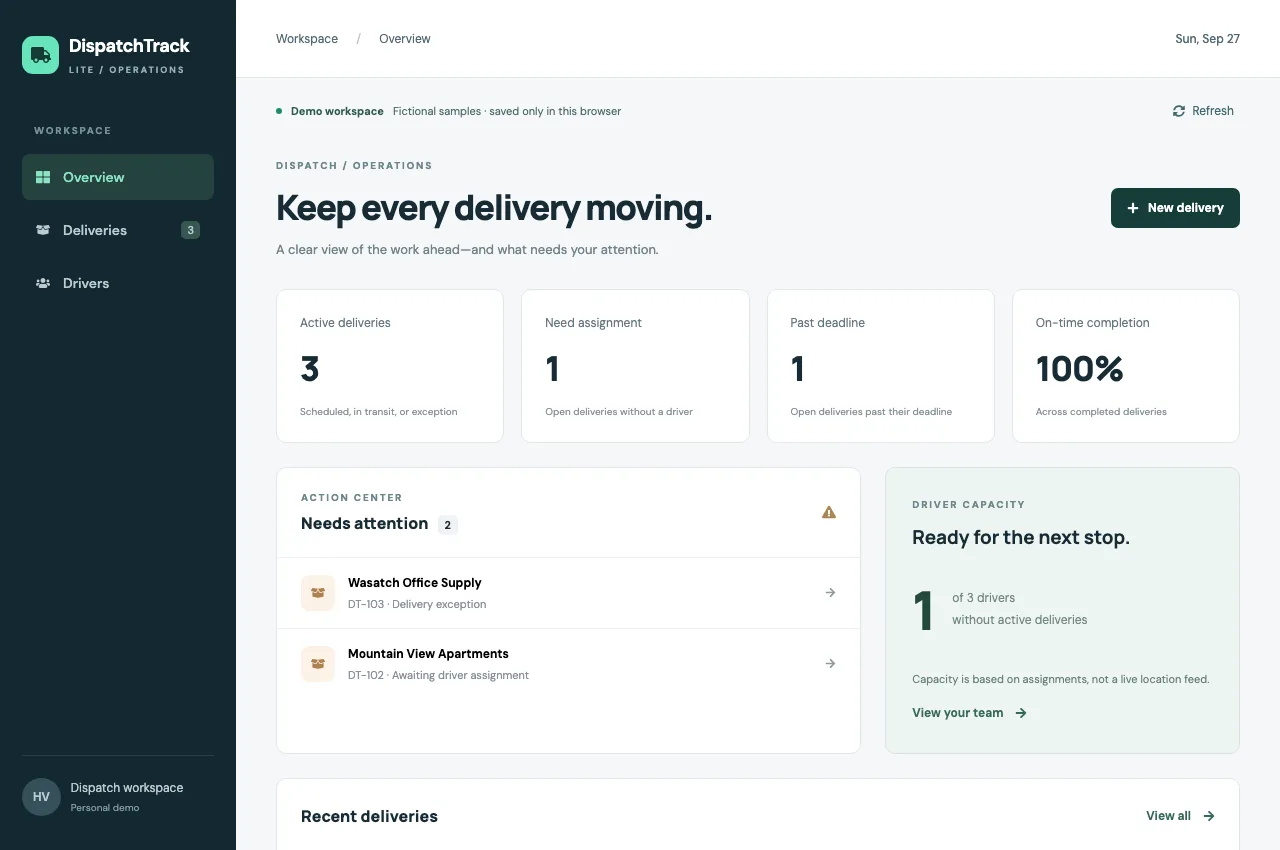Click View all in Recent deliveries
Image resolution: width=1280 pixels, height=850 pixels.
tap(1180, 816)
